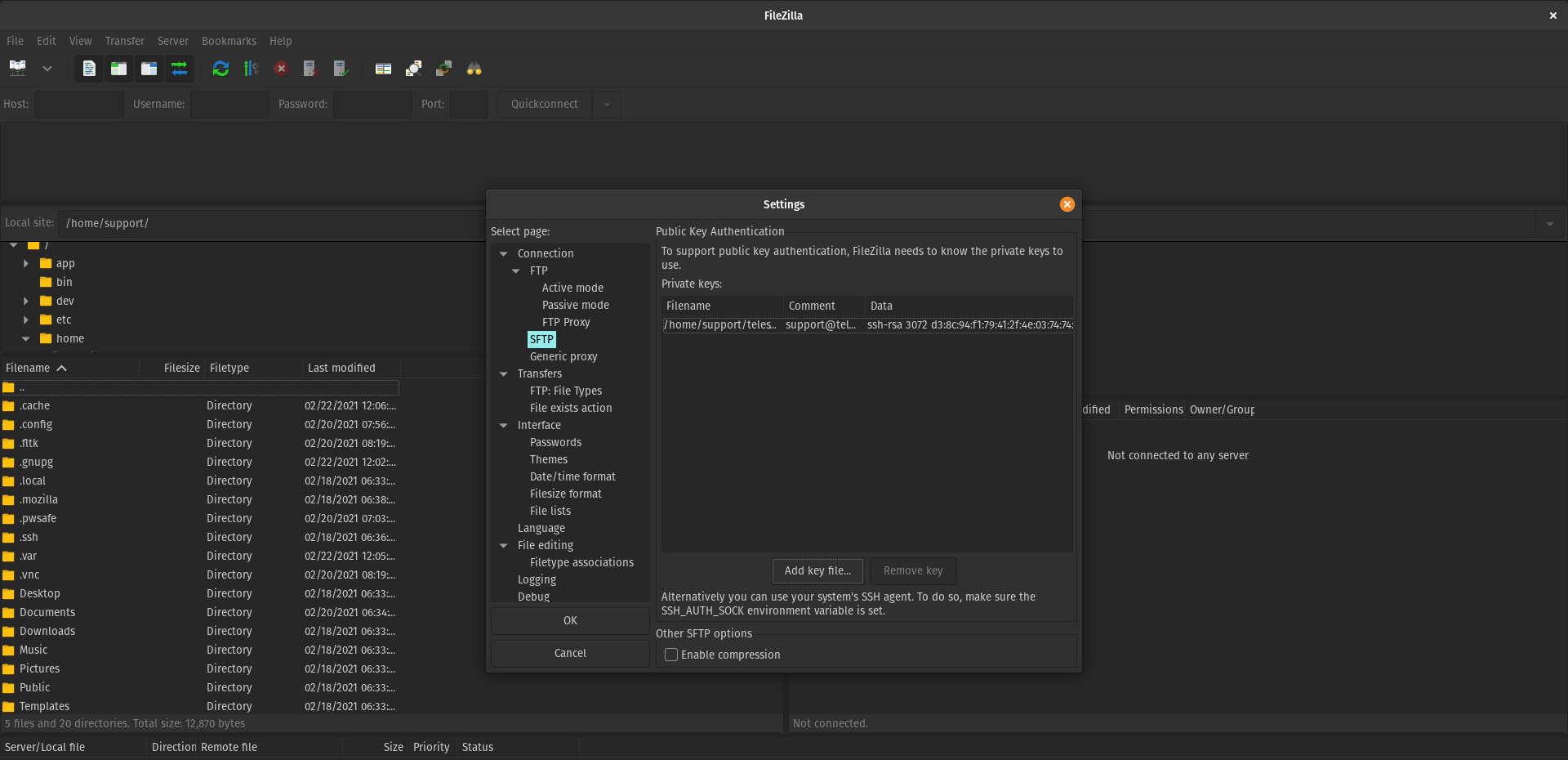Viewport: 1568px width, 760px height.
Task: Sort keys by Comment column
Action: (x=824, y=306)
